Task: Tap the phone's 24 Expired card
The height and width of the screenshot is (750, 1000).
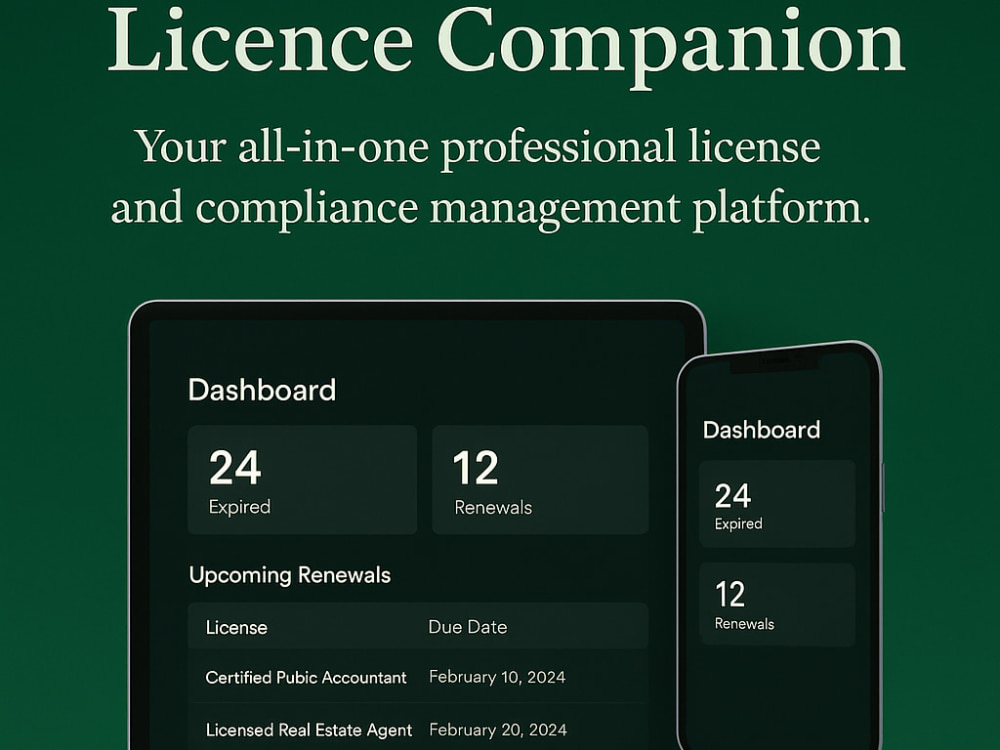Action: coord(777,504)
